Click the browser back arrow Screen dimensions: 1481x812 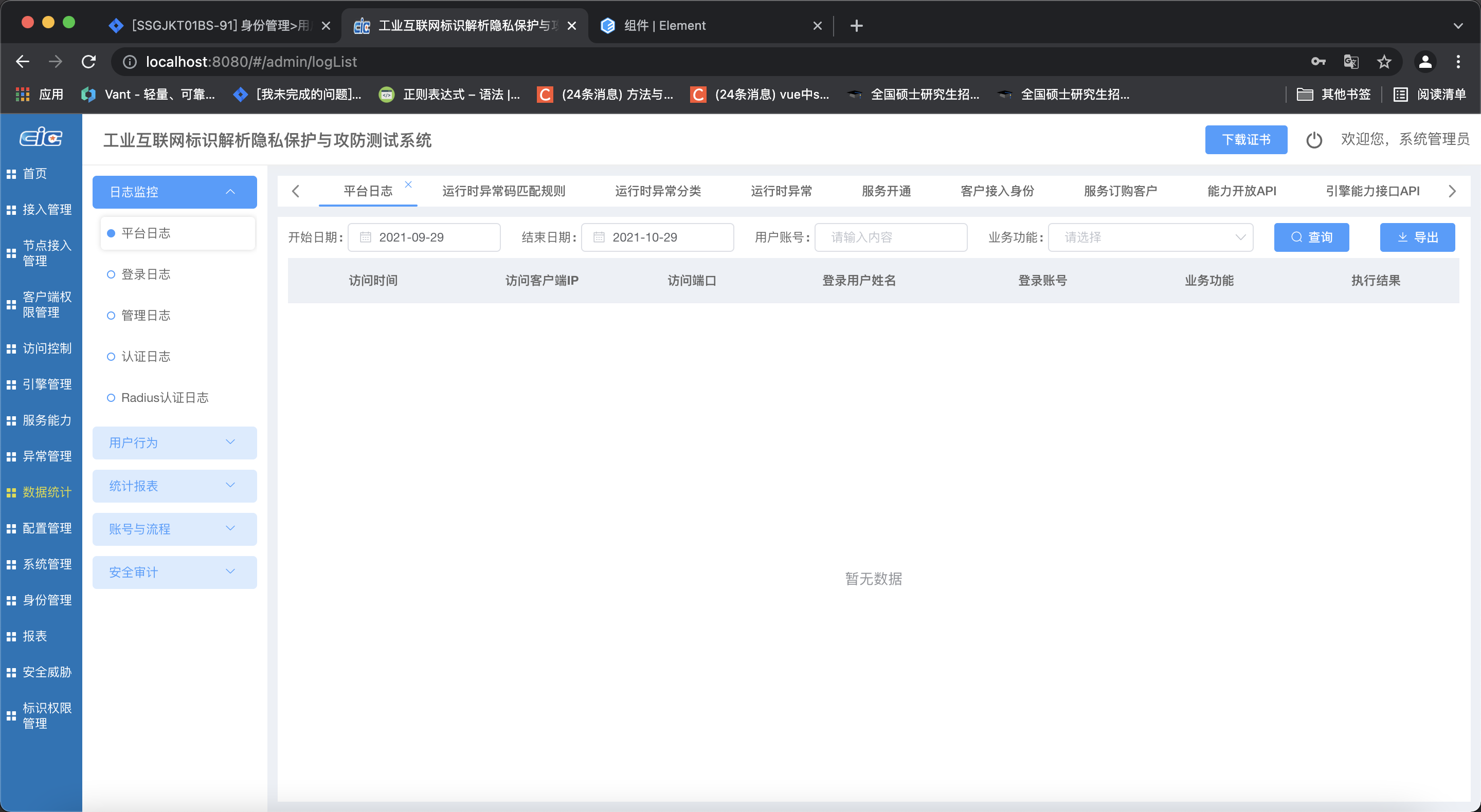23,62
